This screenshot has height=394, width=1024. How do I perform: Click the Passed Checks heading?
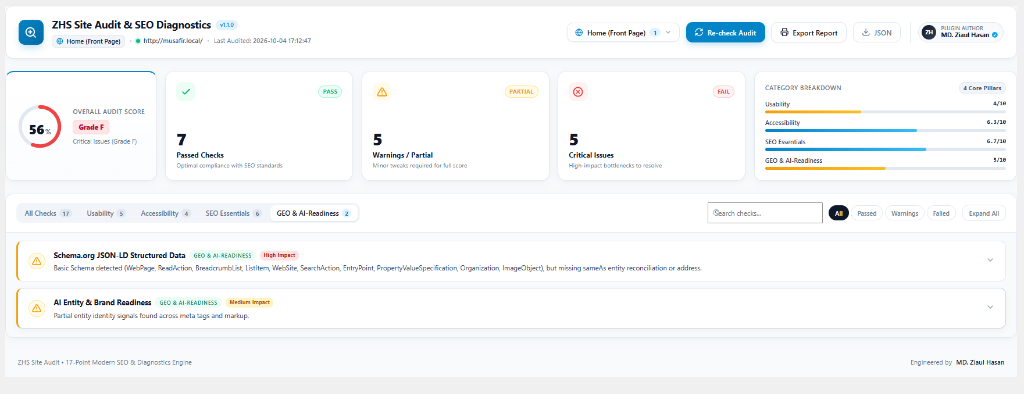[x=200, y=156]
